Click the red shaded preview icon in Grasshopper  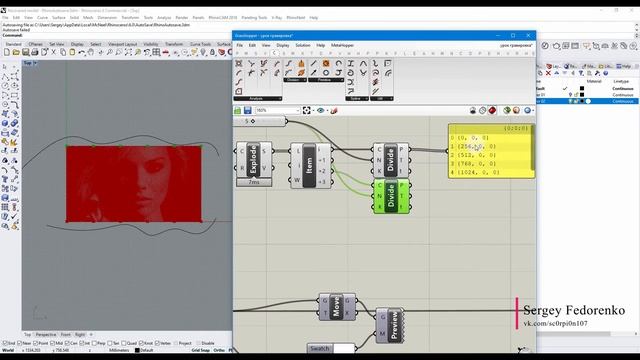[492, 111]
